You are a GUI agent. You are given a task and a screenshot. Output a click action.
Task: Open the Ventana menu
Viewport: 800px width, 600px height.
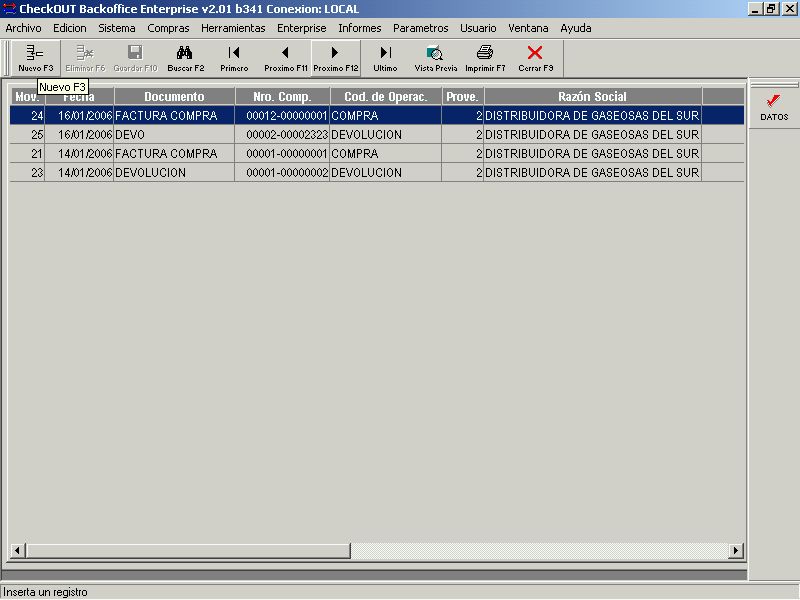tap(528, 28)
